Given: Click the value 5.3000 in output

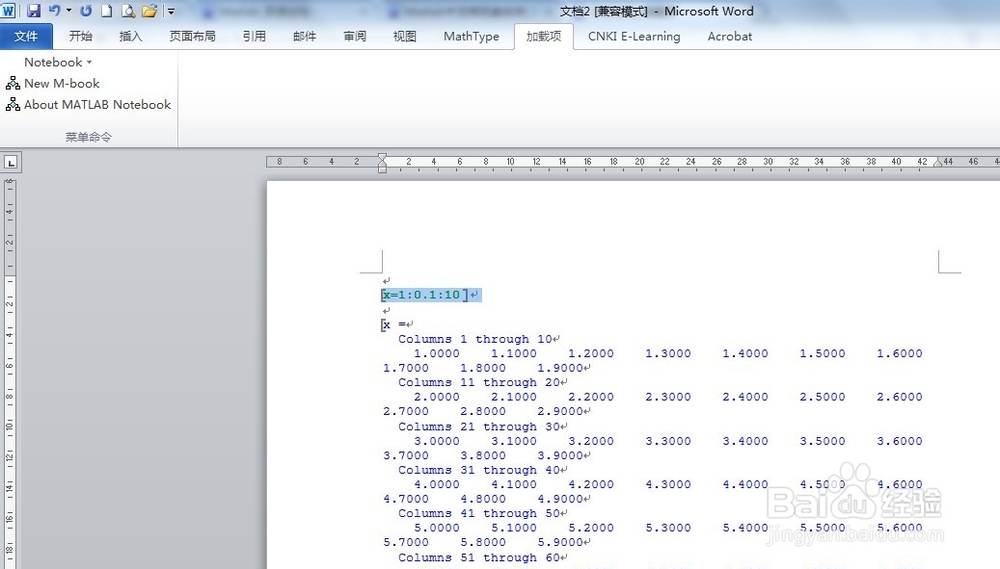Looking at the screenshot, I should (x=668, y=528).
